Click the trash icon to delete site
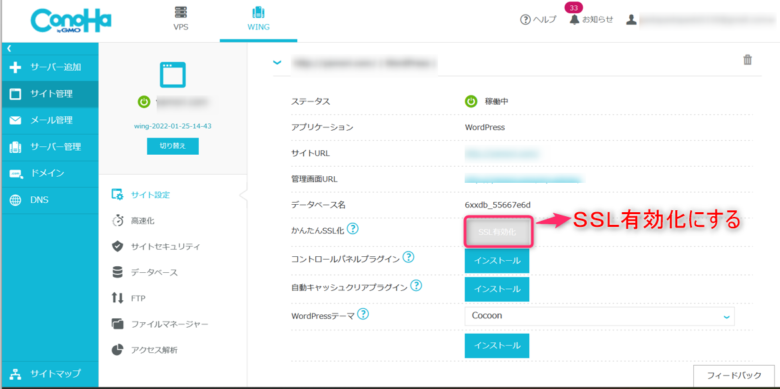 (747, 60)
